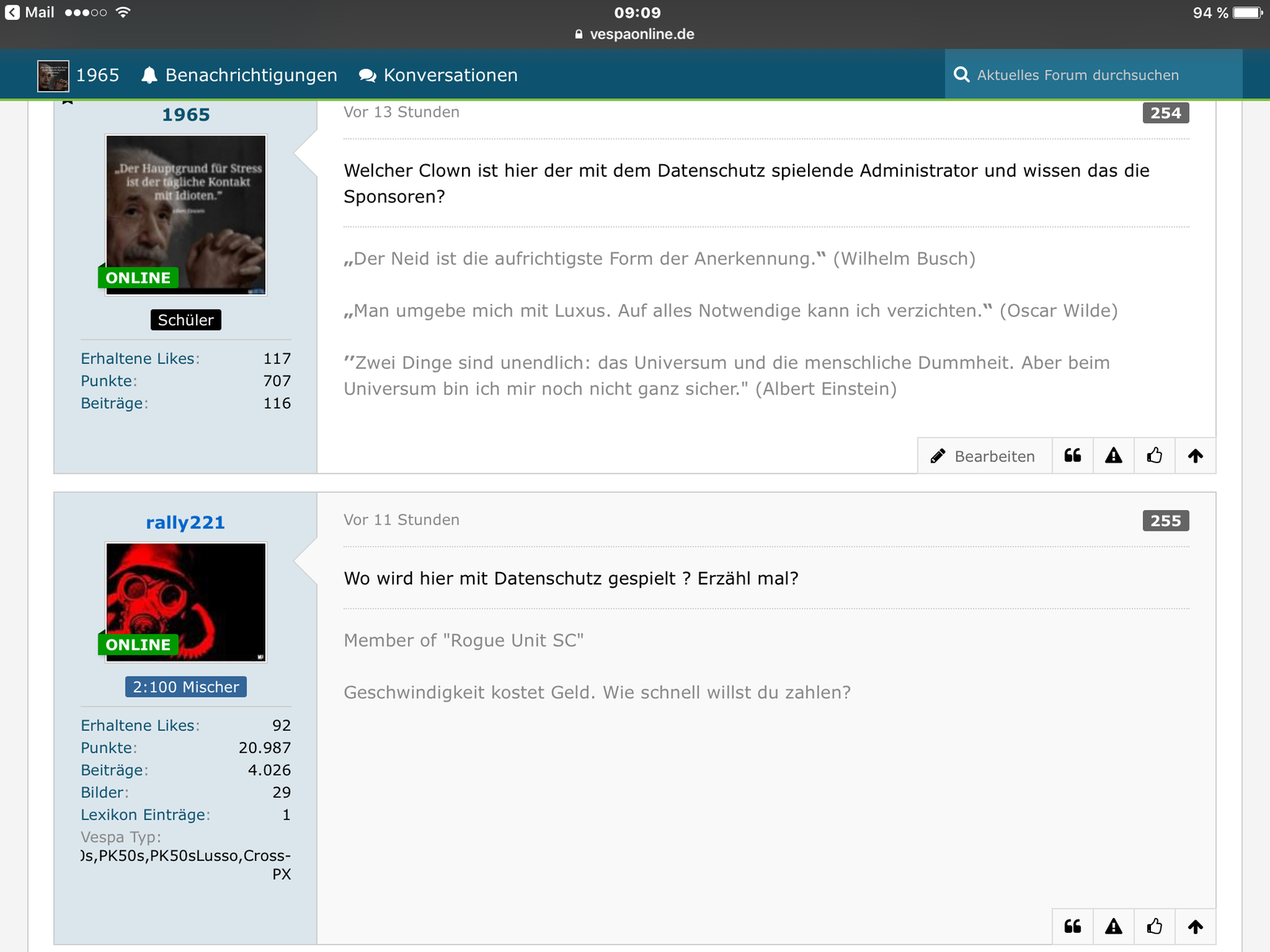Tap rally221's red gas mask avatar

tap(186, 601)
